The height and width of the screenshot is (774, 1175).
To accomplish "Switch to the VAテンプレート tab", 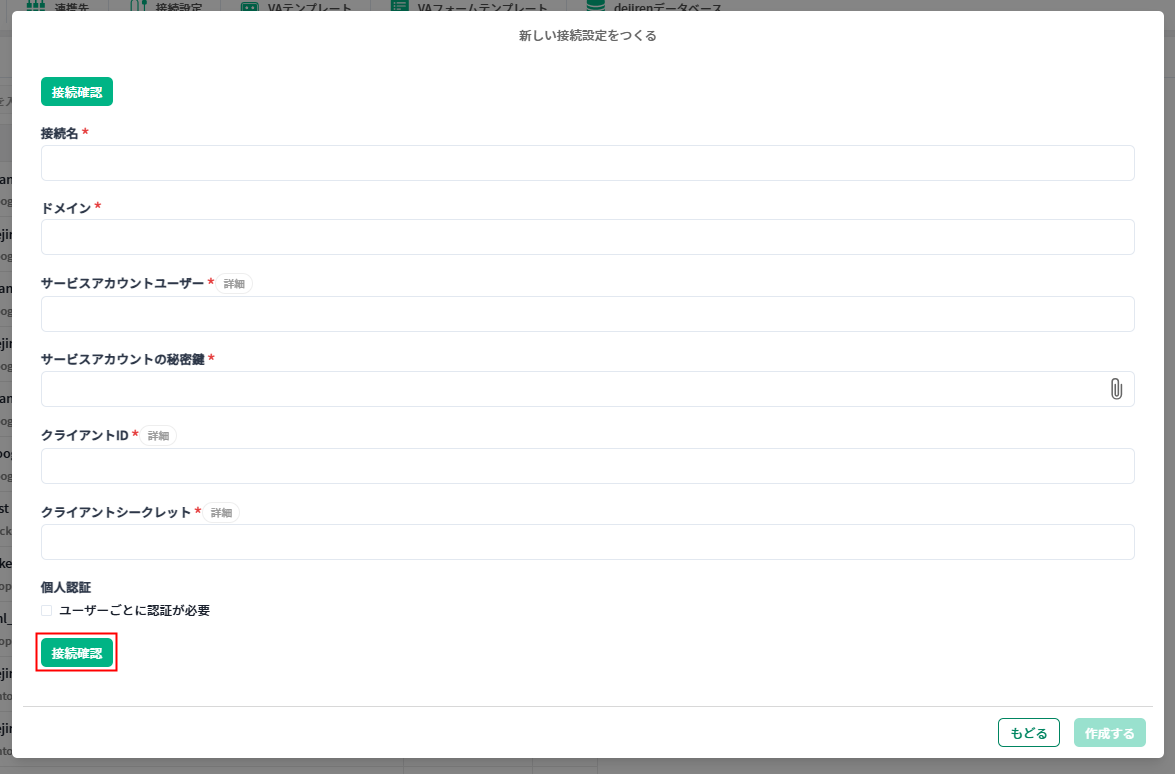I will click(x=298, y=6).
